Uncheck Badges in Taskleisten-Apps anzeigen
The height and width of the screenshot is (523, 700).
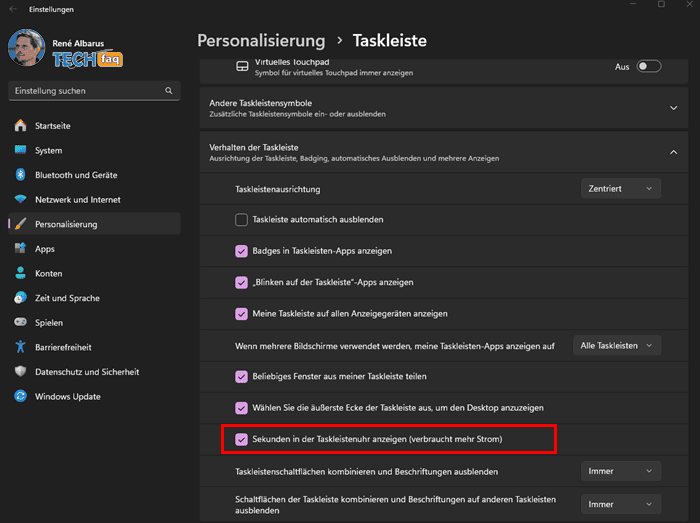tap(241, 251)
